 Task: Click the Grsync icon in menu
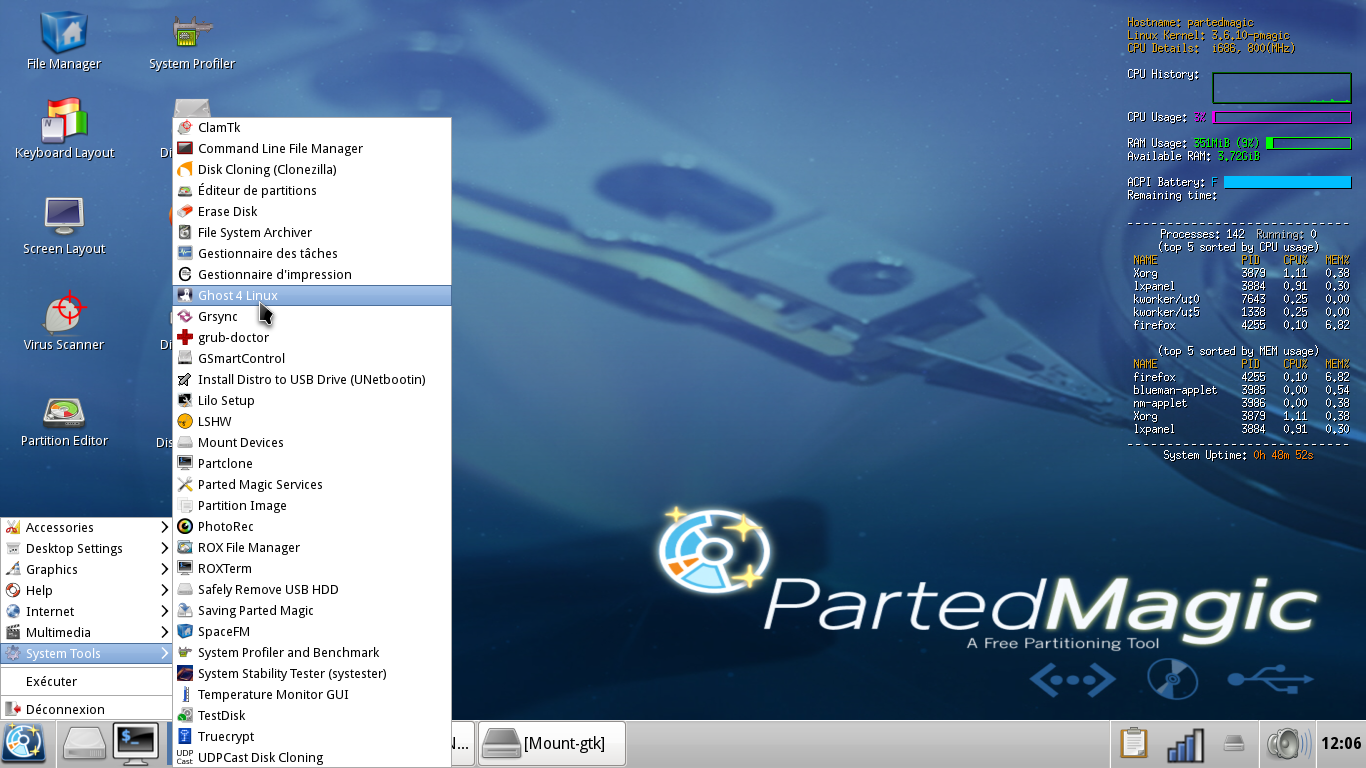(185, 316)
